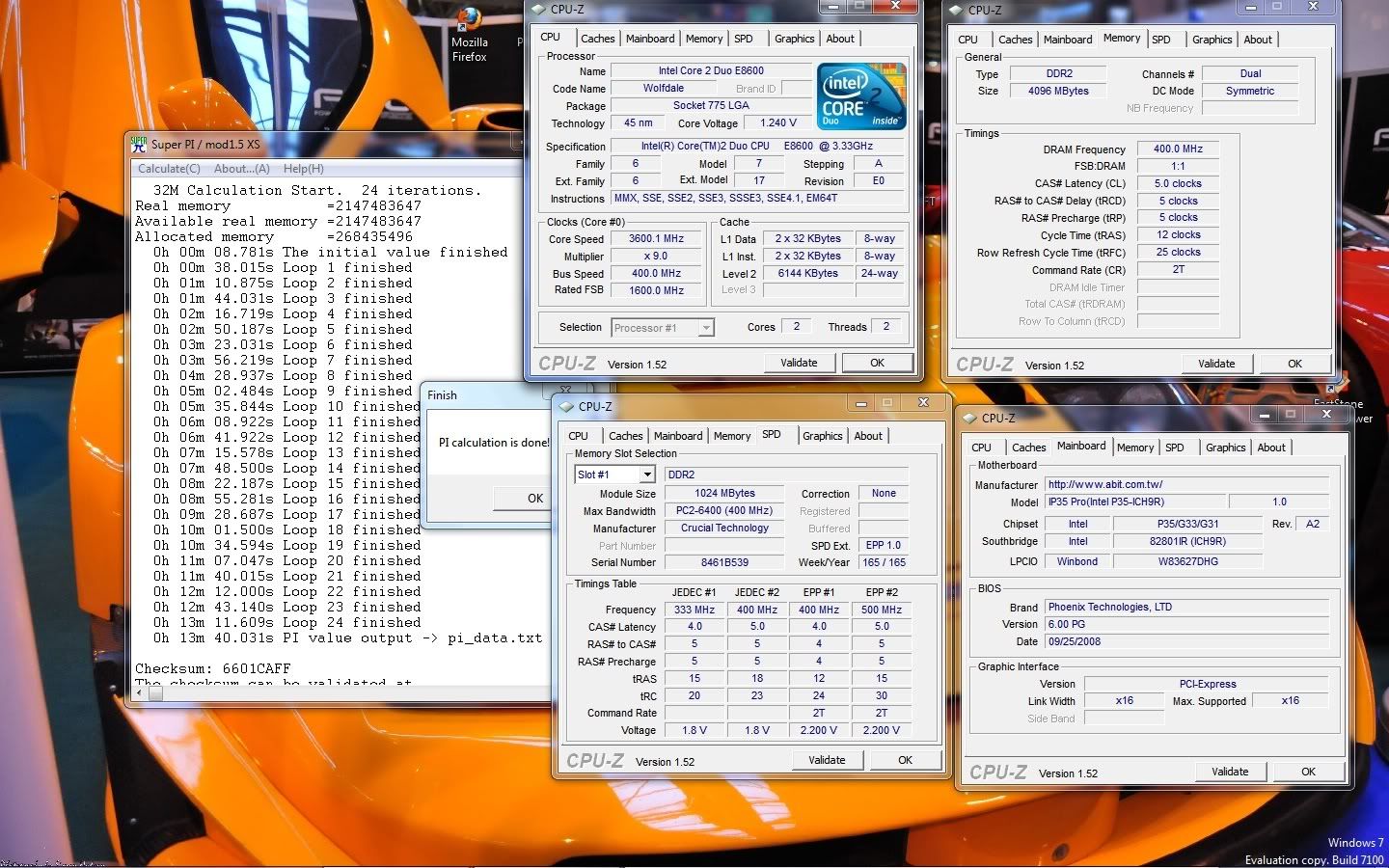This screenshot has height=868, width=1389.
Task: Switch to About tab in DRAM timings window
Action: point(1257,40)
